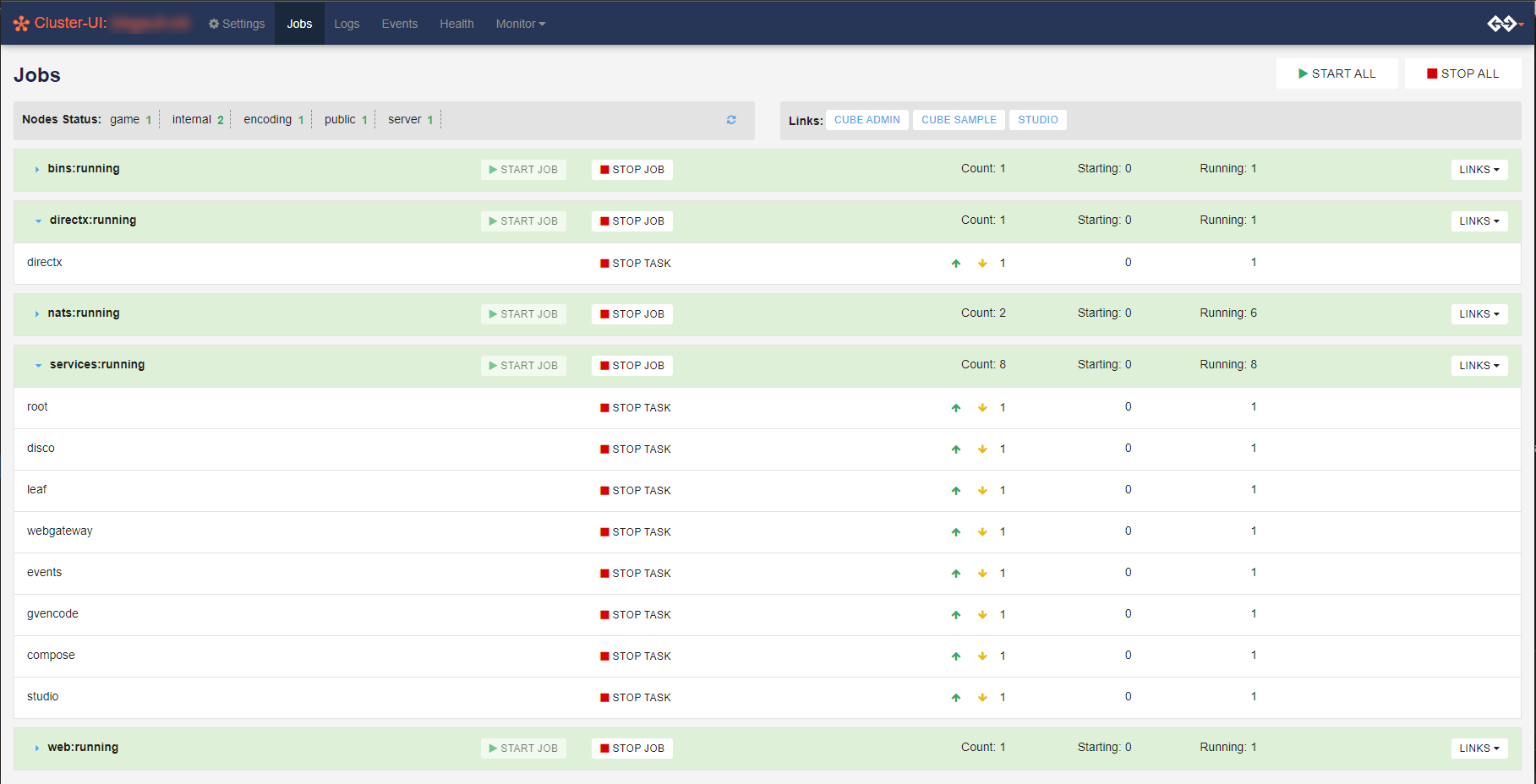Start the bins job

pyautogui.click(x=523, y=170)
